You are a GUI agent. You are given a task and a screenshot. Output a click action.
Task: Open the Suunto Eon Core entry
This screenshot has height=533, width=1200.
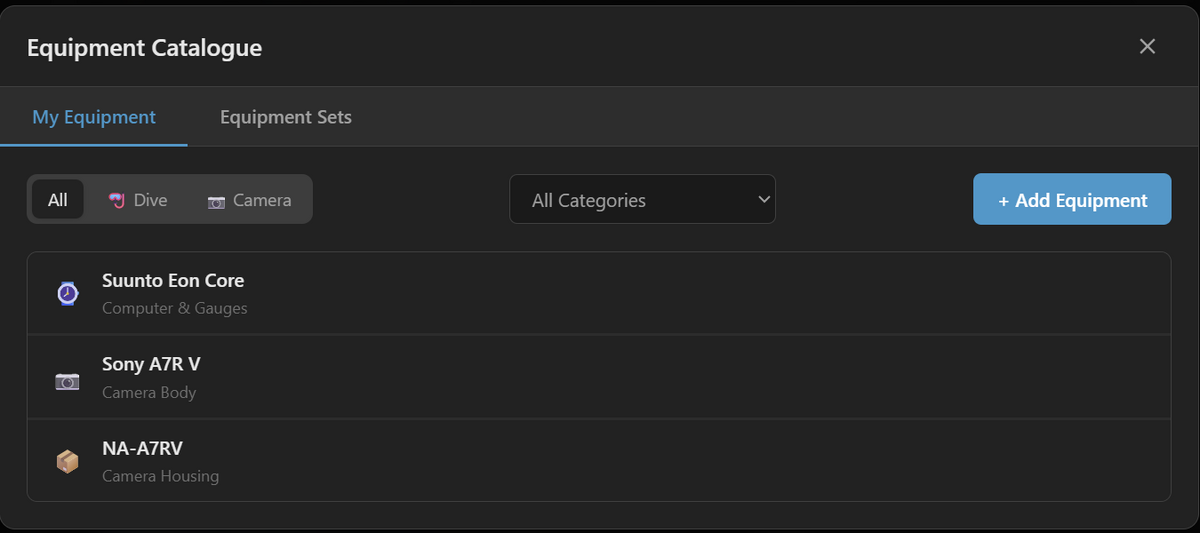click(x=173, y=281)
